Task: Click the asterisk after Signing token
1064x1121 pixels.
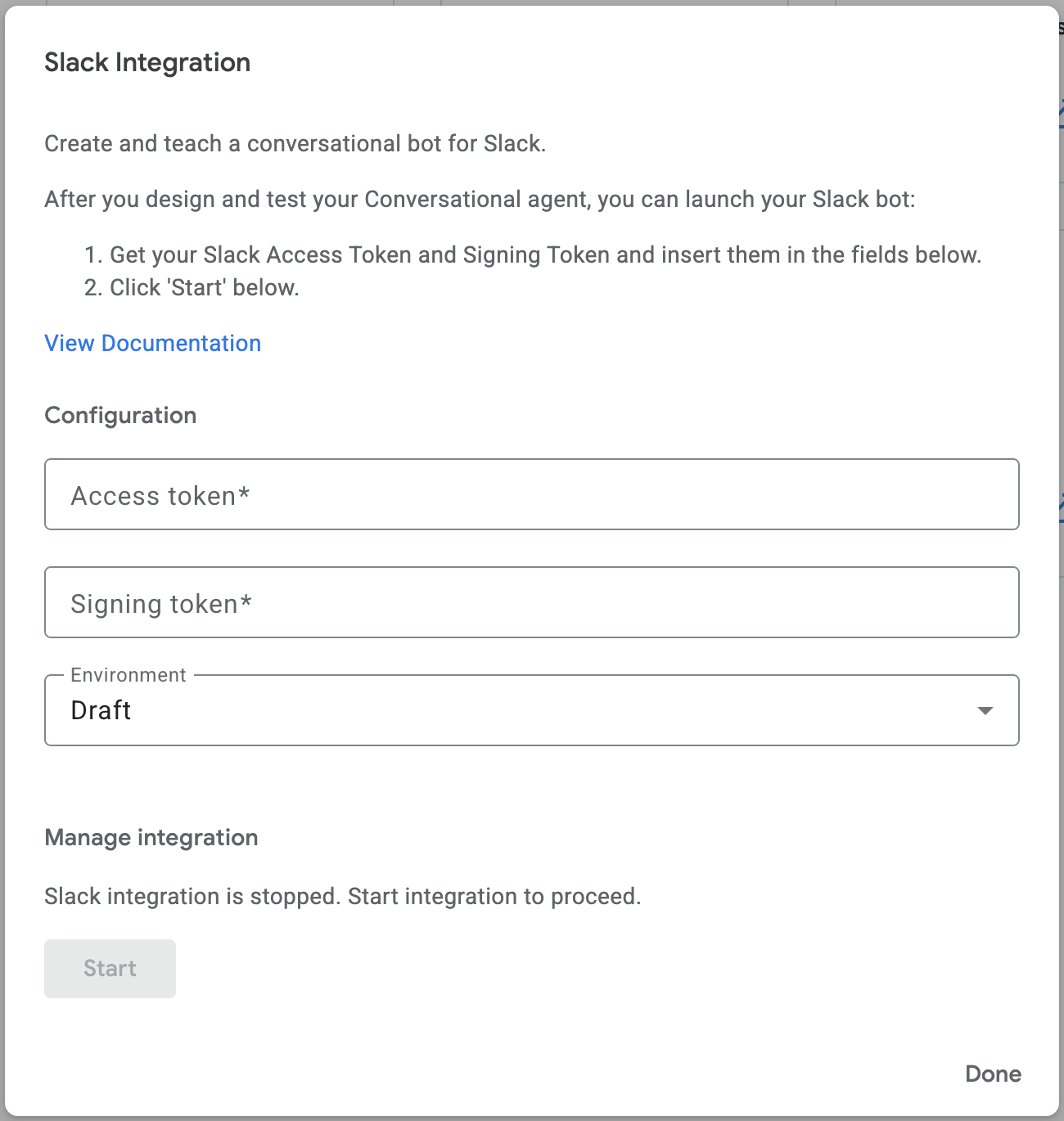Action: pos(246,602)
